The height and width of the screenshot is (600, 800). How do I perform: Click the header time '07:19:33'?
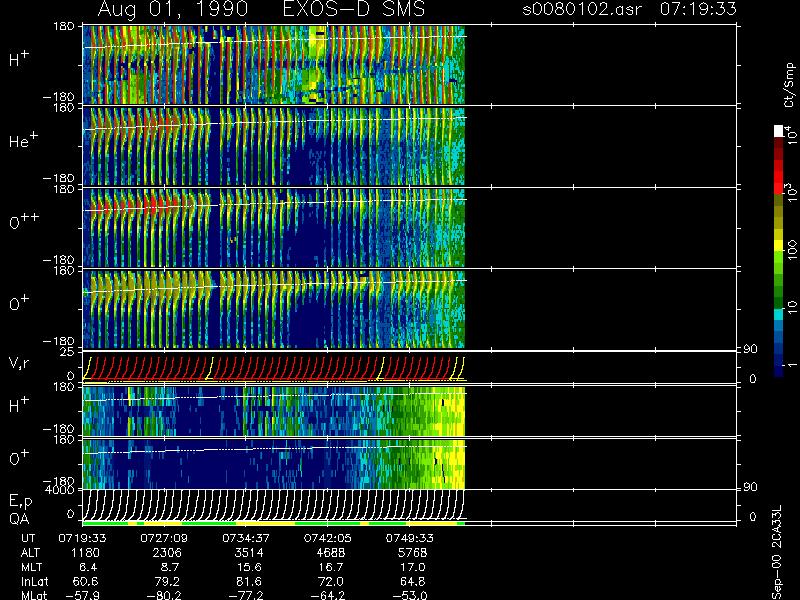(698, 9)
